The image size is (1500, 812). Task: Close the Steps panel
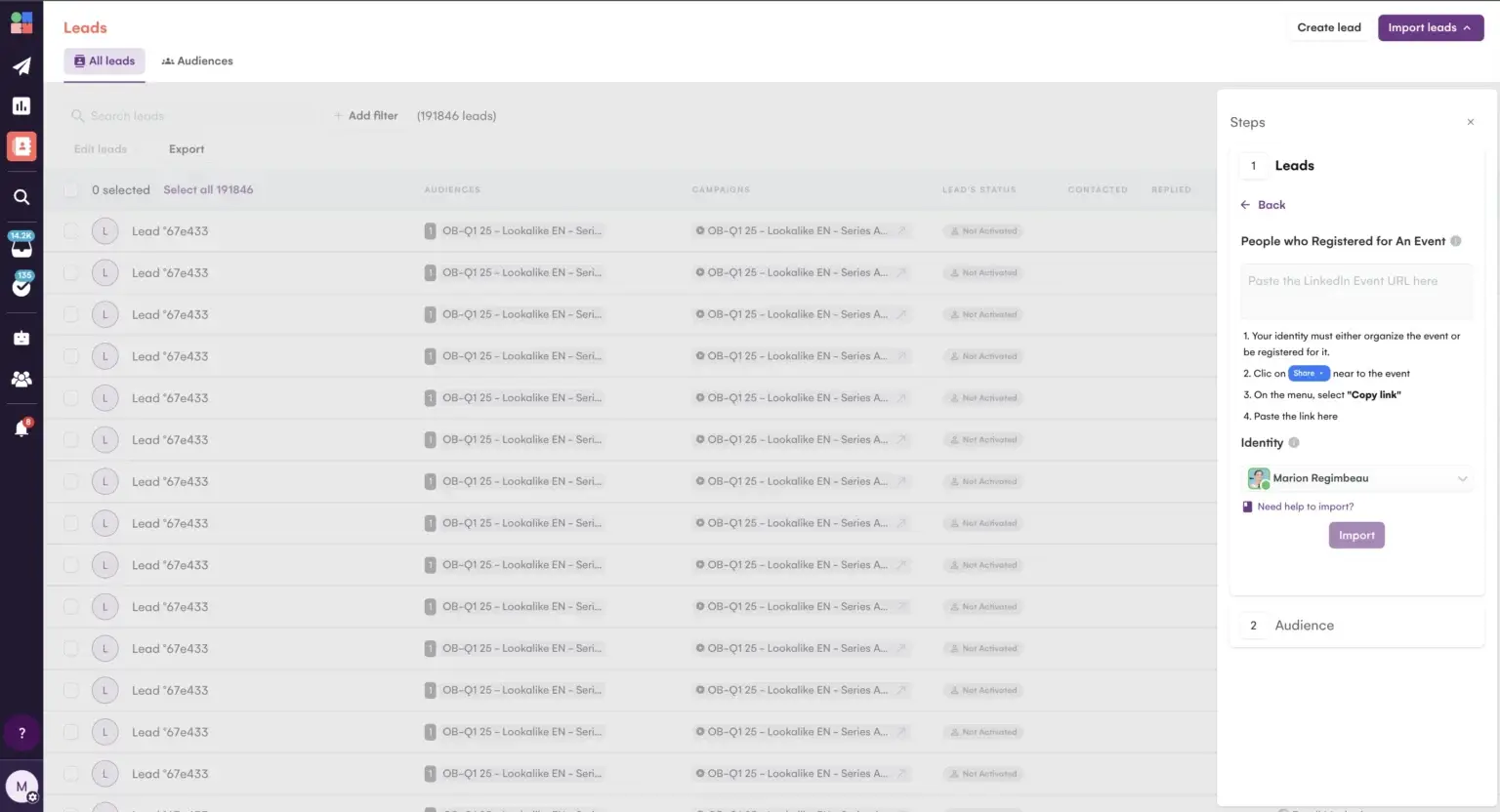tap(1470, 122)
